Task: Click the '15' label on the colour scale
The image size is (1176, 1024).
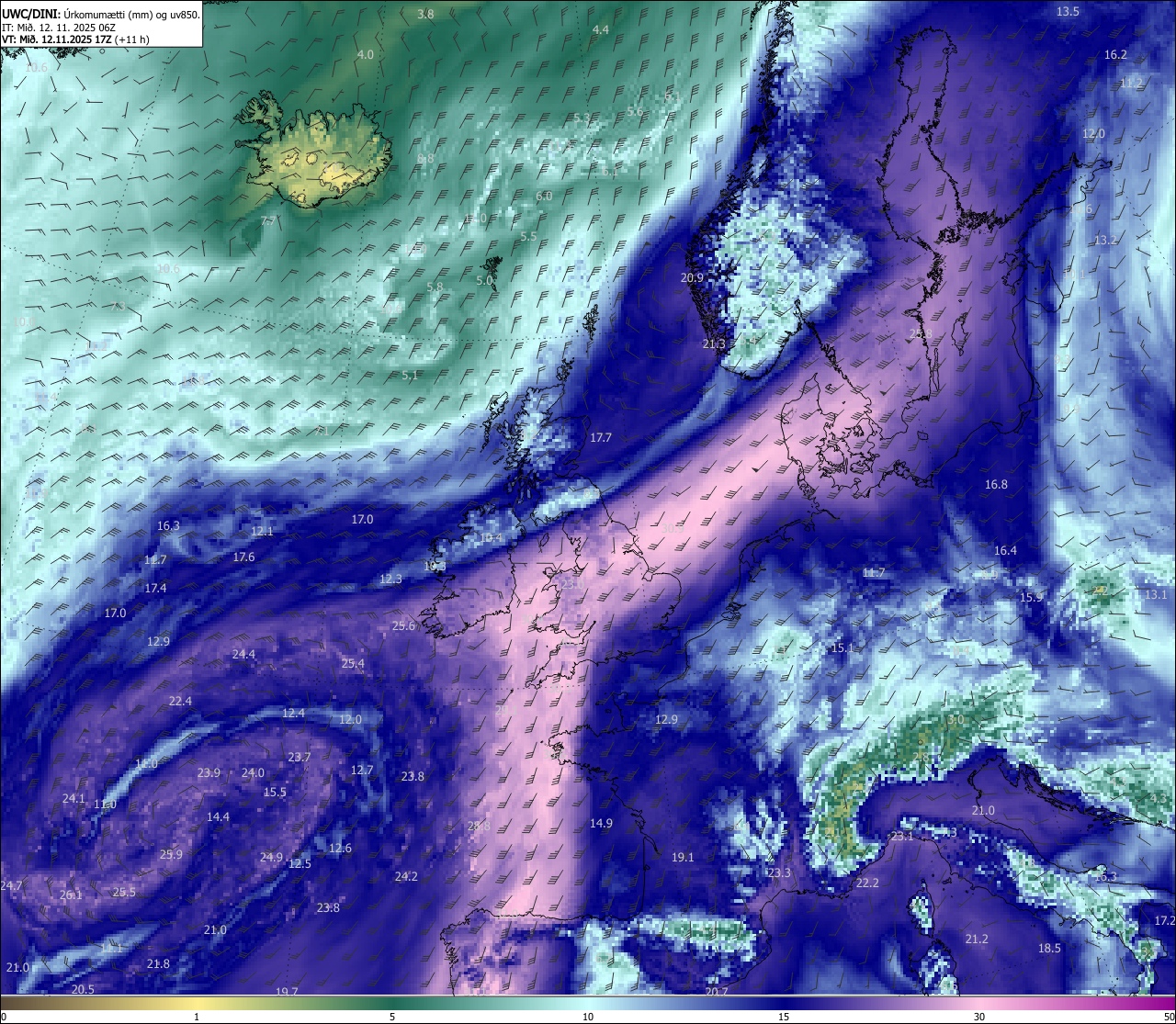Action: (784, 1017)
